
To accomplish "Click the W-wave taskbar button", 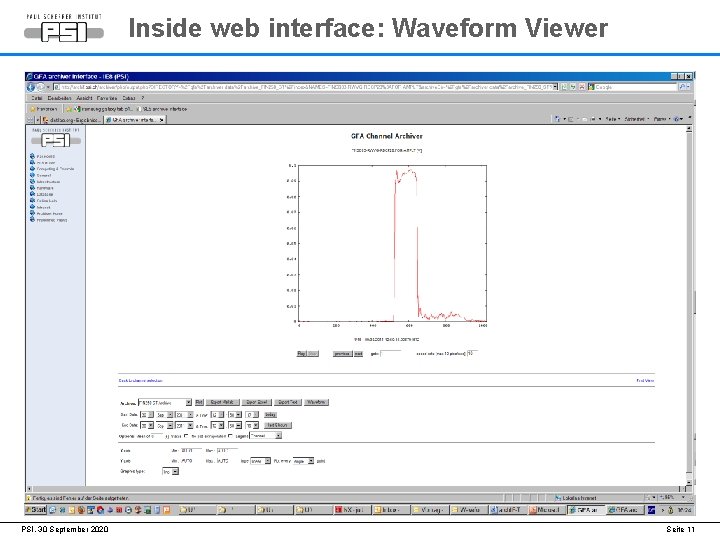I will click(468, 510).
